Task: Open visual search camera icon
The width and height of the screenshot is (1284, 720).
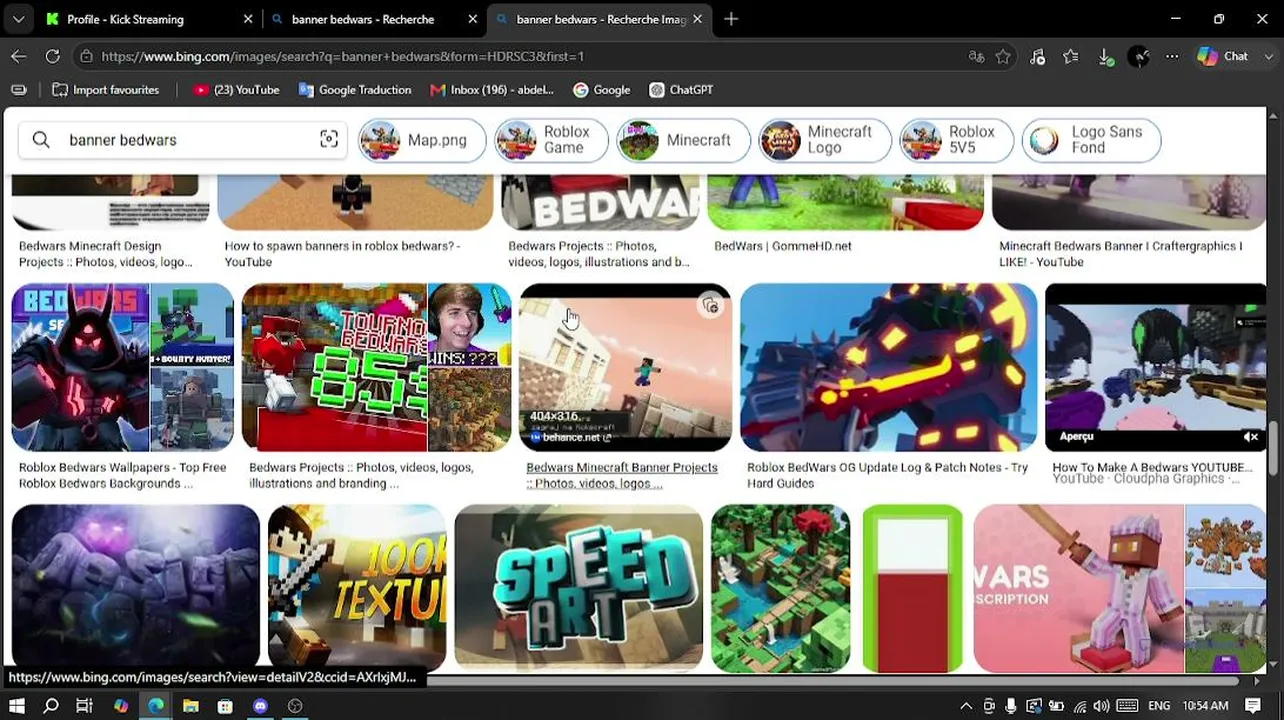Action: (x=329, y=140)
